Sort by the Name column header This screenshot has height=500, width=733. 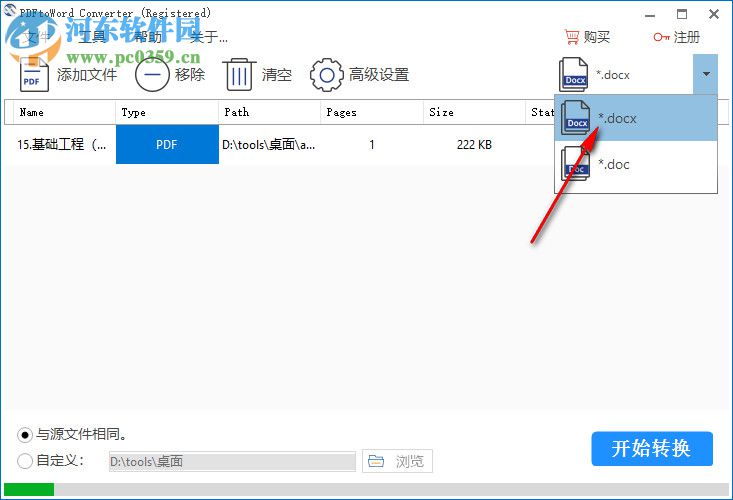coord(64,112)
